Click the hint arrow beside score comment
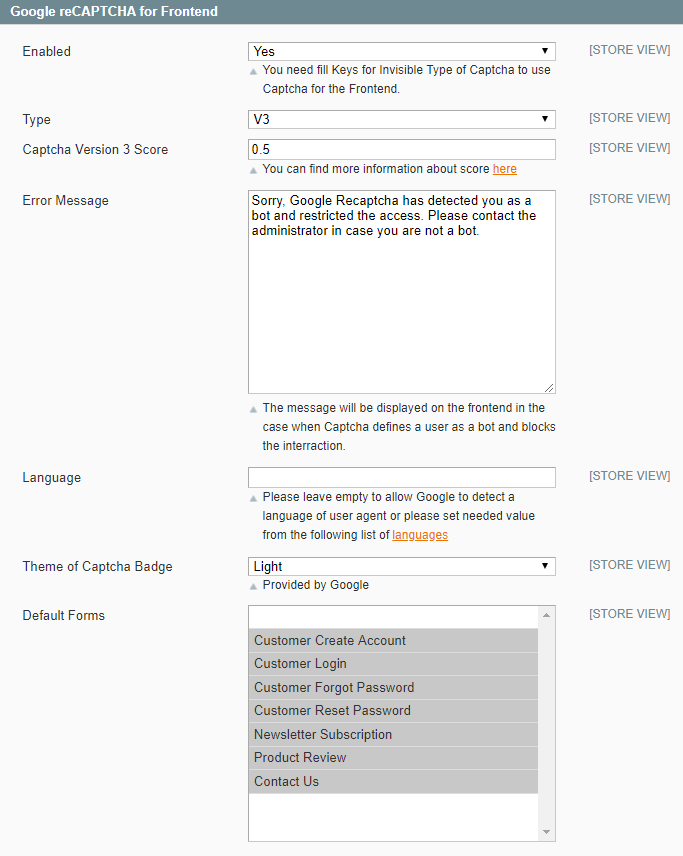The height and width of the screenshot is (856, 683). point(255,169)
